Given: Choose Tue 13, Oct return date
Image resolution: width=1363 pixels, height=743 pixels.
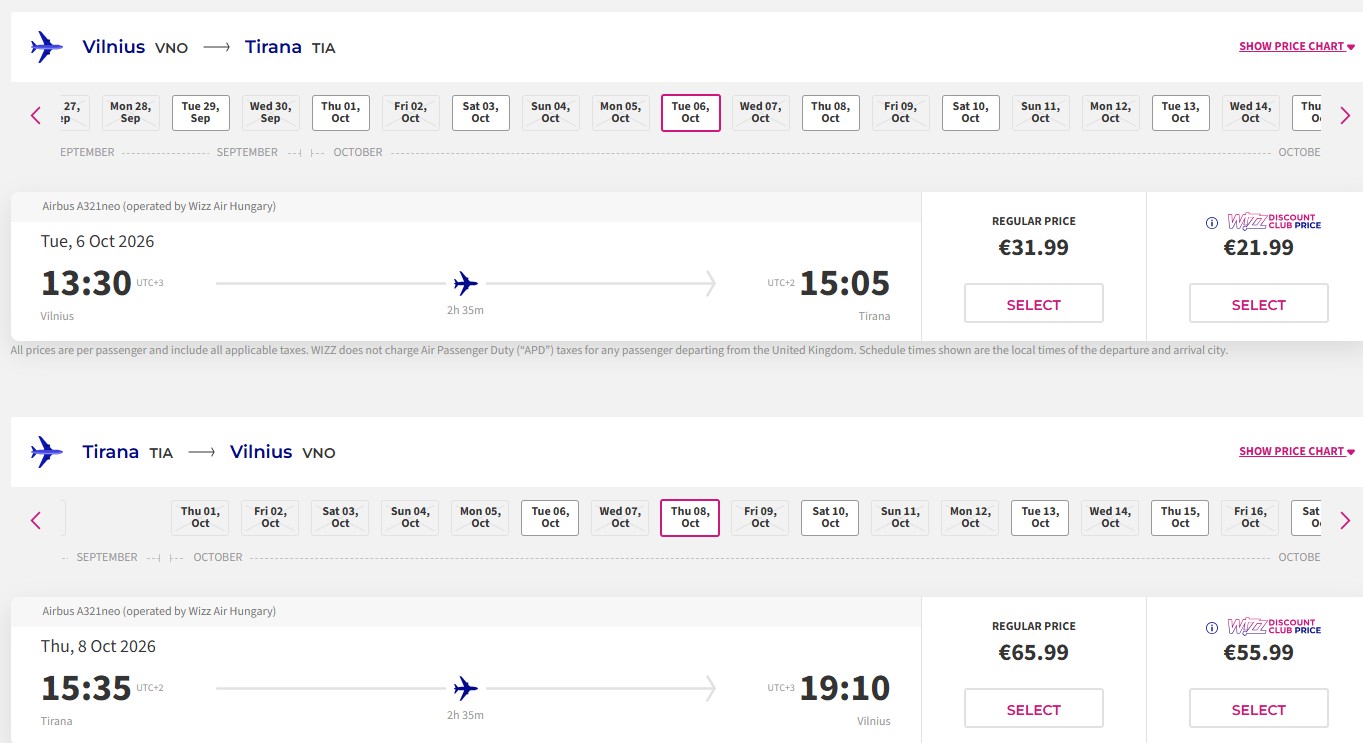Looking at the screenshot, I should (1041, 518).
